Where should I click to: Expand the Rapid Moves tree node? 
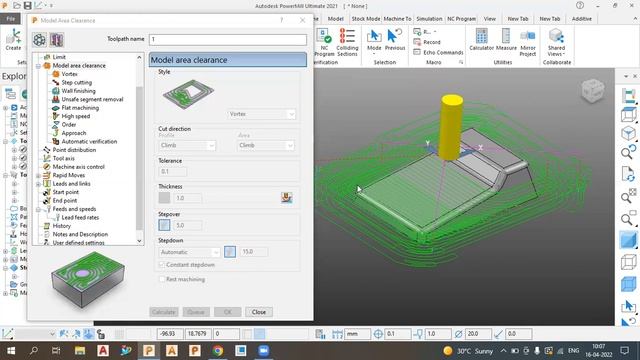pyautogui.click(x=38, y=176)
